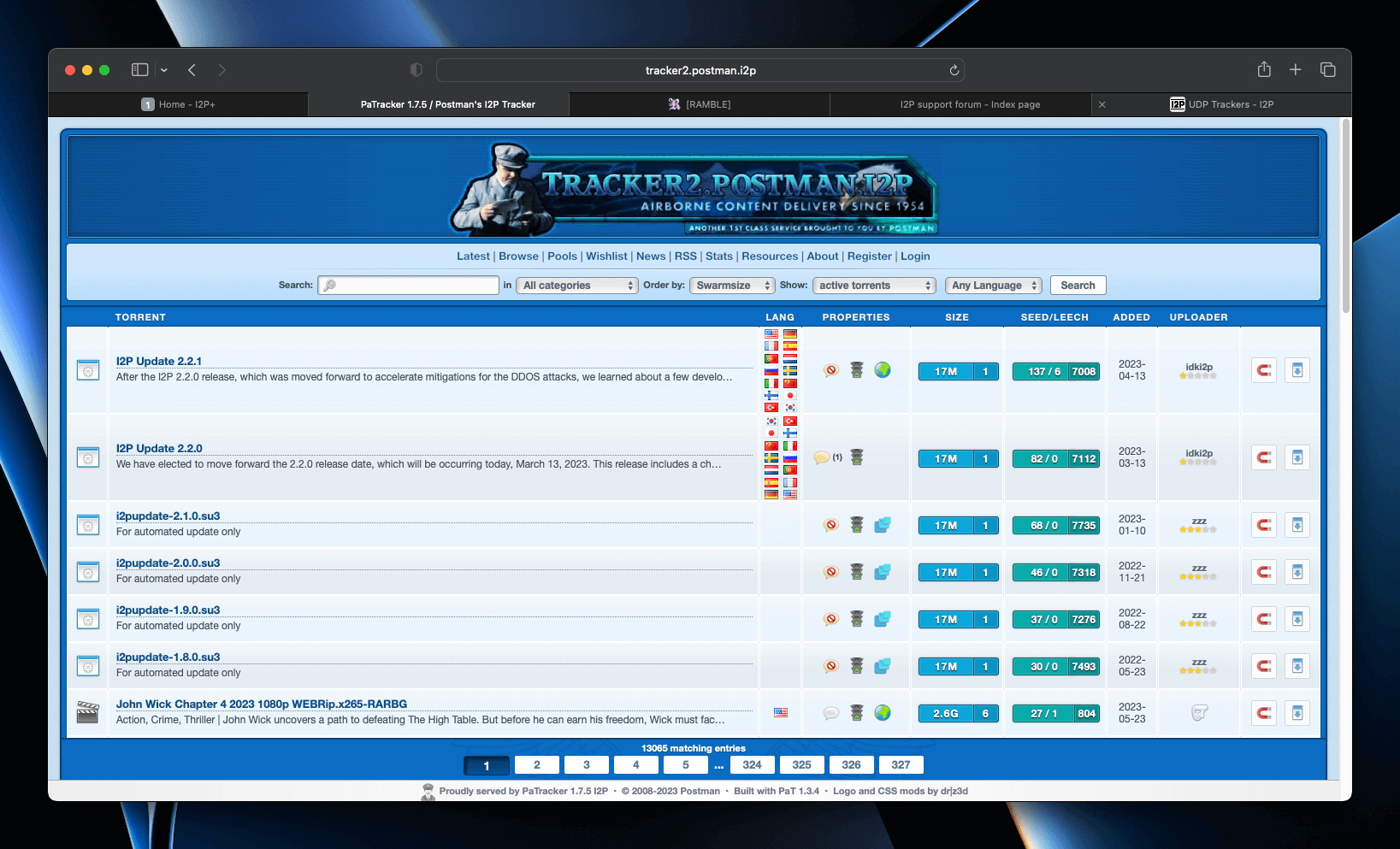Click the US flag on John Wick row
The height and width of the screenshot is (849, 1400).
point(781,712)
